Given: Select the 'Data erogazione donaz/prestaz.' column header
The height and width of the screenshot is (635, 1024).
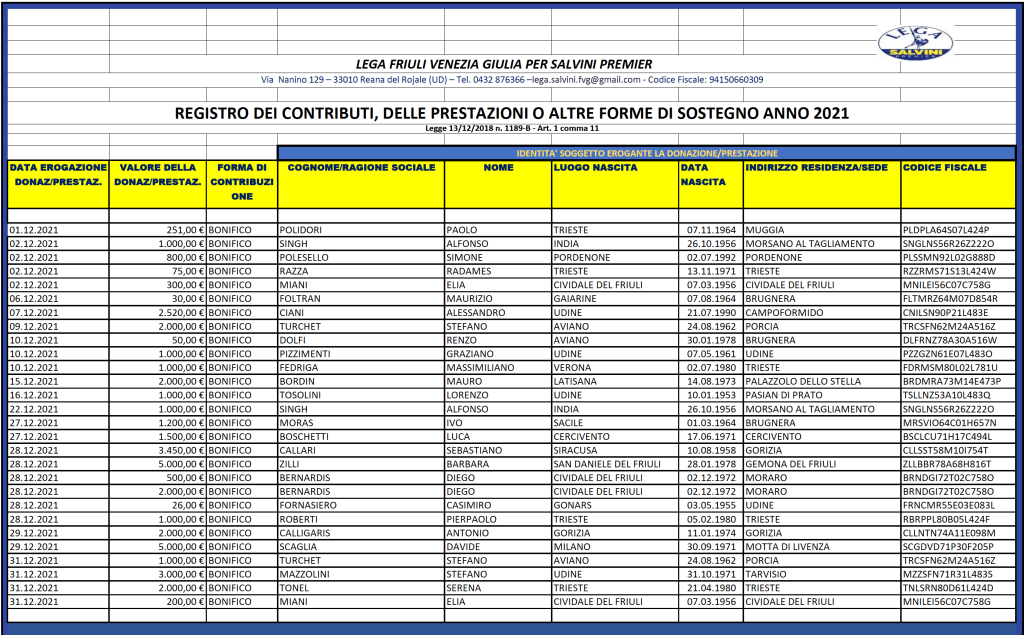Looking at the screenshot, I should pyautogui.click(x=57, y=175).
